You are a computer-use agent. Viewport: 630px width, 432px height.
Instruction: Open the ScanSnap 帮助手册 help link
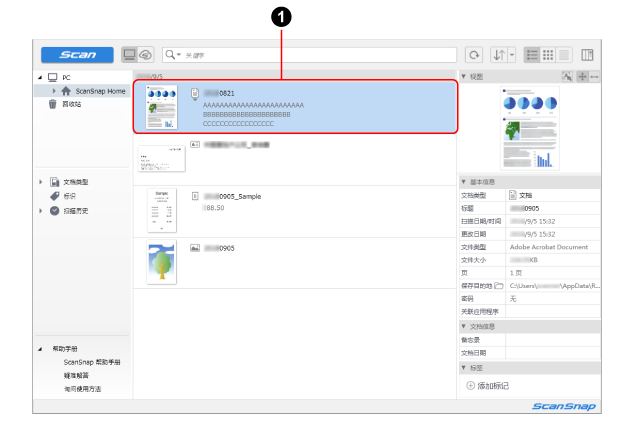[x=92, y=362]
